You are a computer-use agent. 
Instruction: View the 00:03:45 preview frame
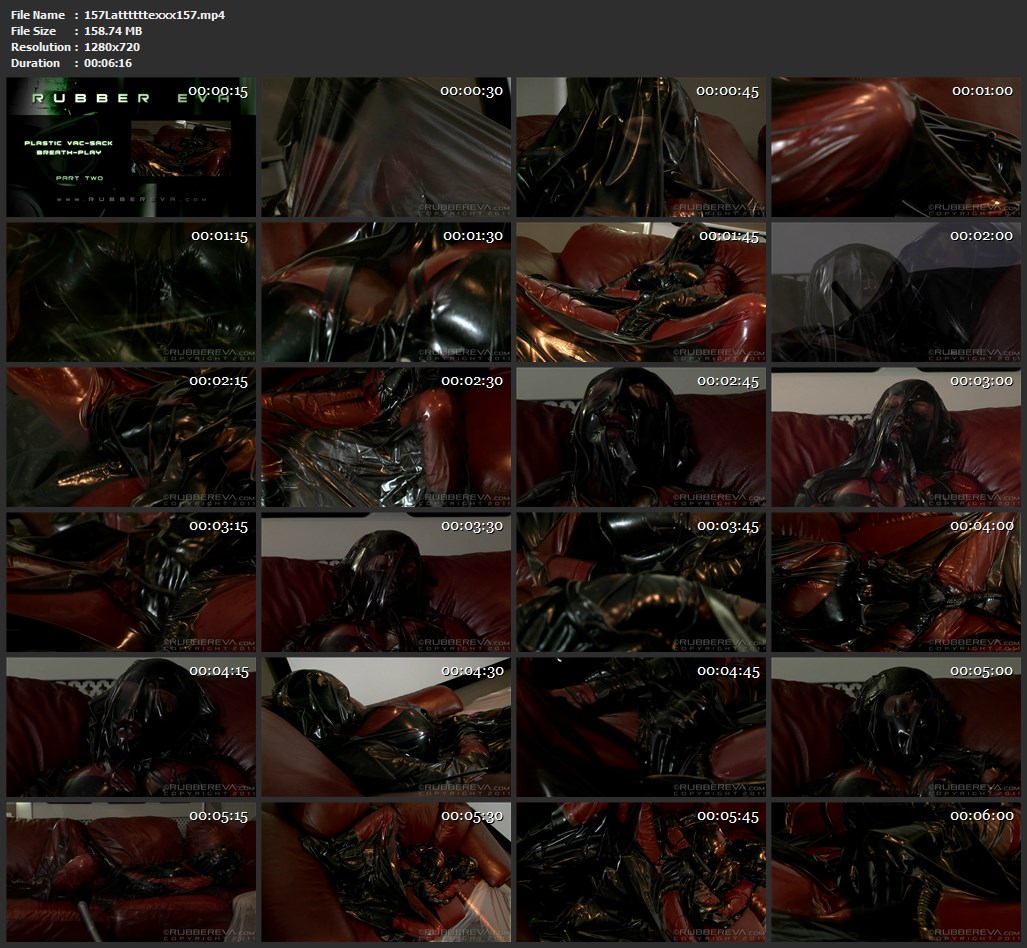(x=641, y=582)
